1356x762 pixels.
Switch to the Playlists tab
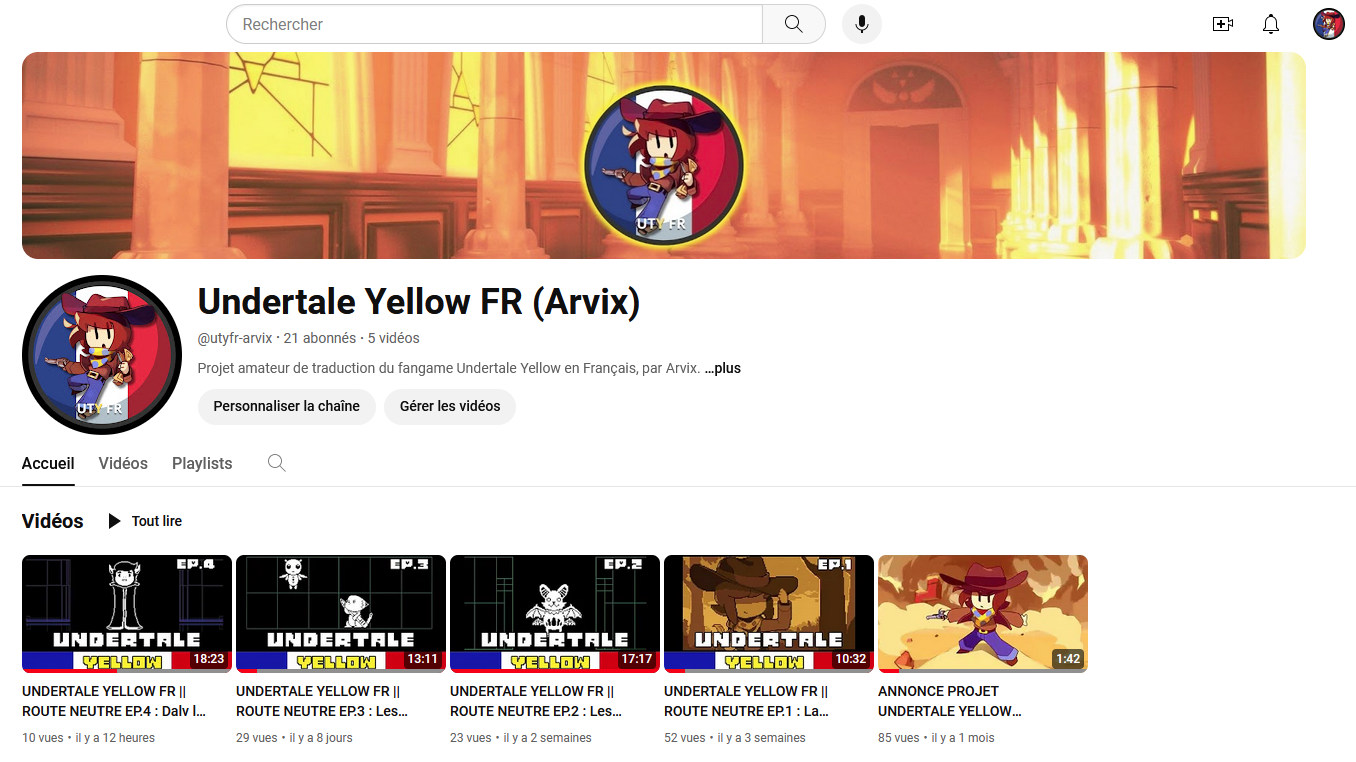(202, 463)
